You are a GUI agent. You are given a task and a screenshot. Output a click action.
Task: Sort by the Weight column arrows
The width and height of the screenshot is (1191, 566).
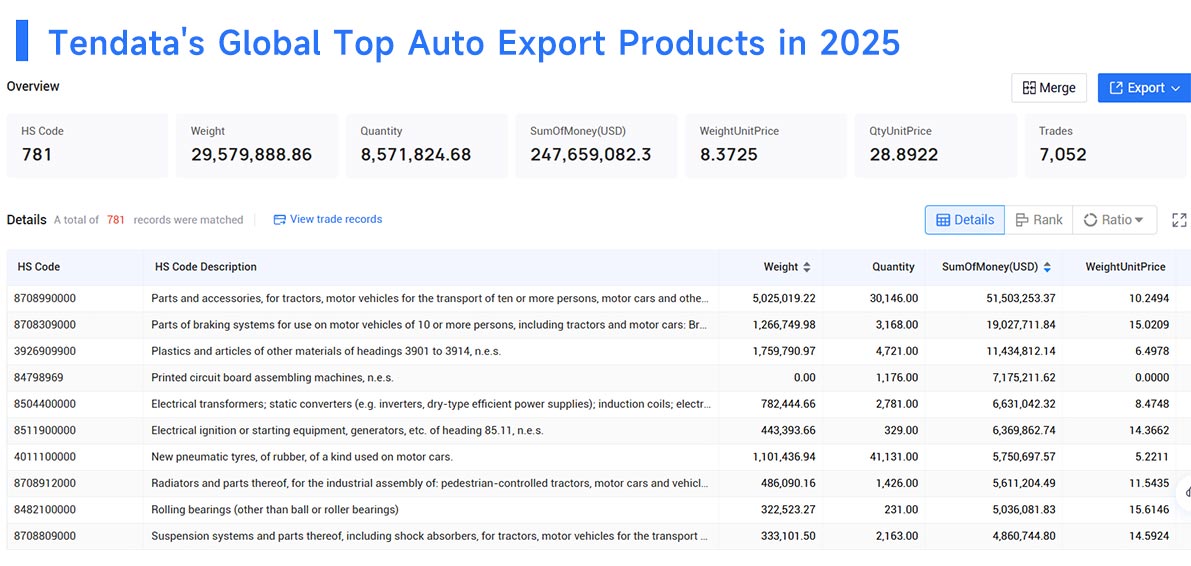pos(807,267)
